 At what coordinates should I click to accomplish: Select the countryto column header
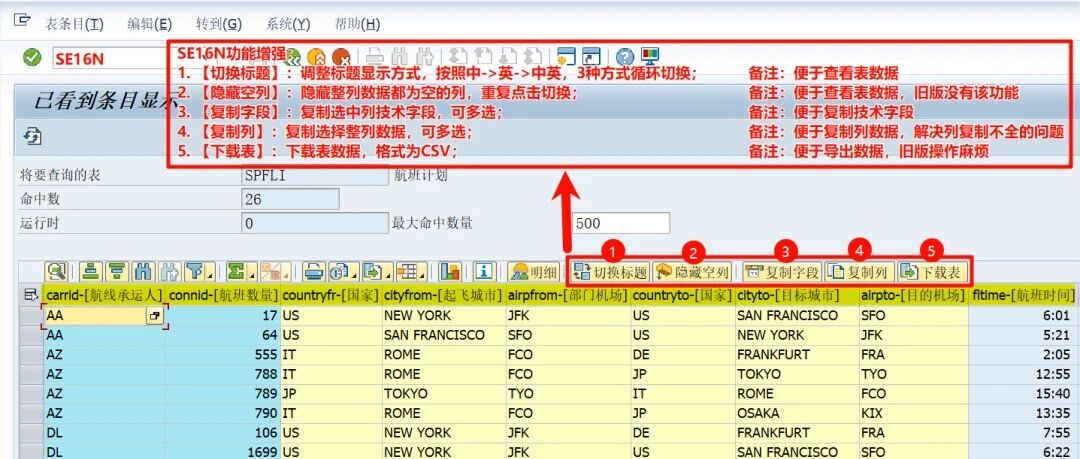pos(683,296)
